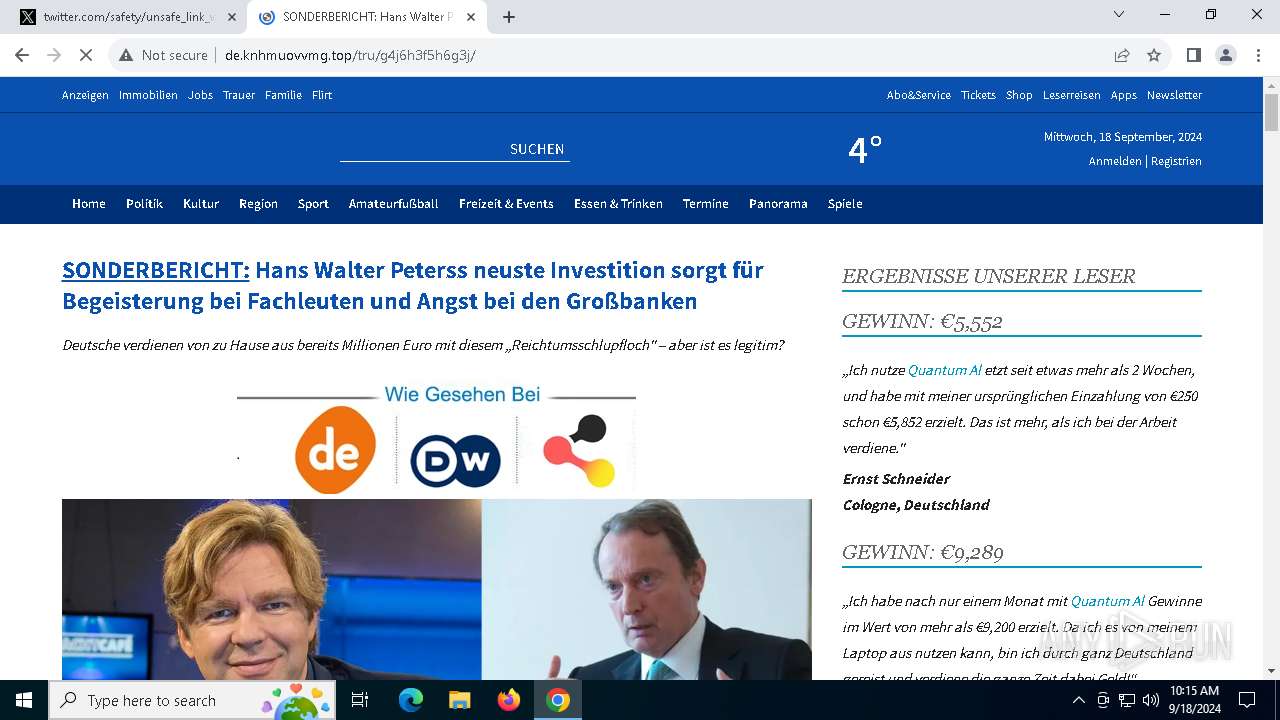Open the Not secure site info
This screenshot has height=720, width=1280.
click(163, 55)
